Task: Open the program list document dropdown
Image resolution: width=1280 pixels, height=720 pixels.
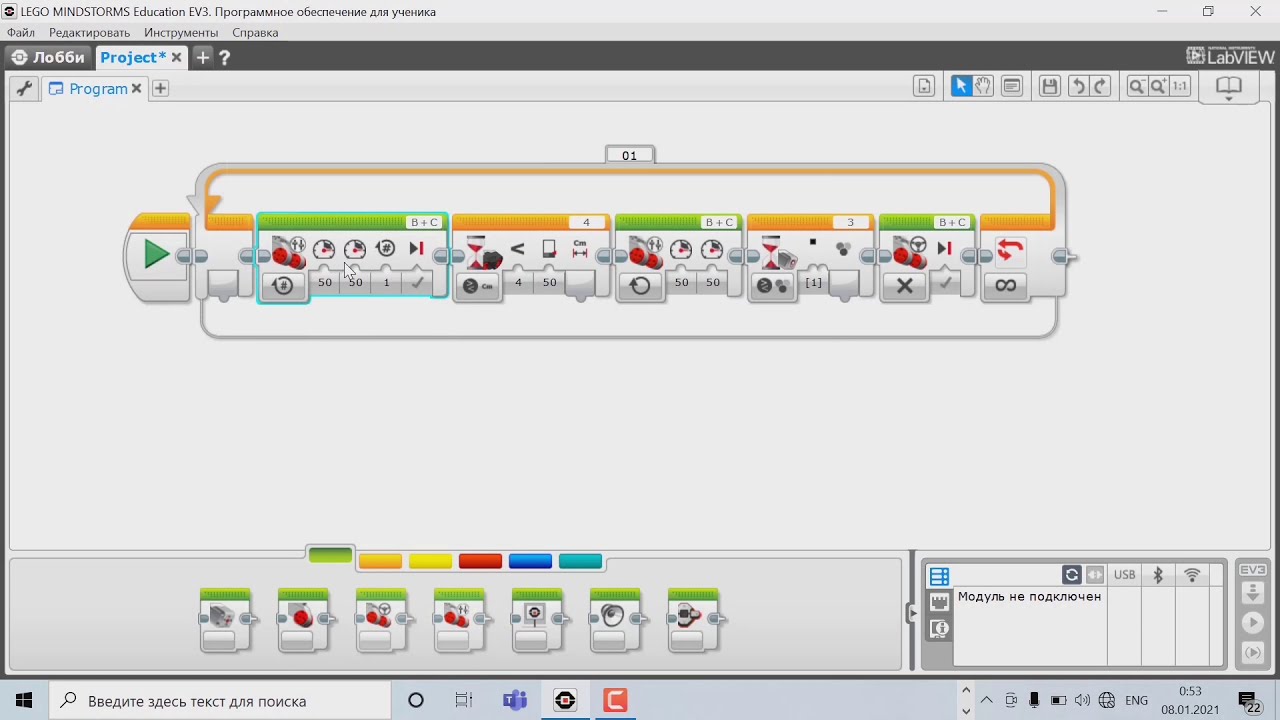Action: (924, 86)
